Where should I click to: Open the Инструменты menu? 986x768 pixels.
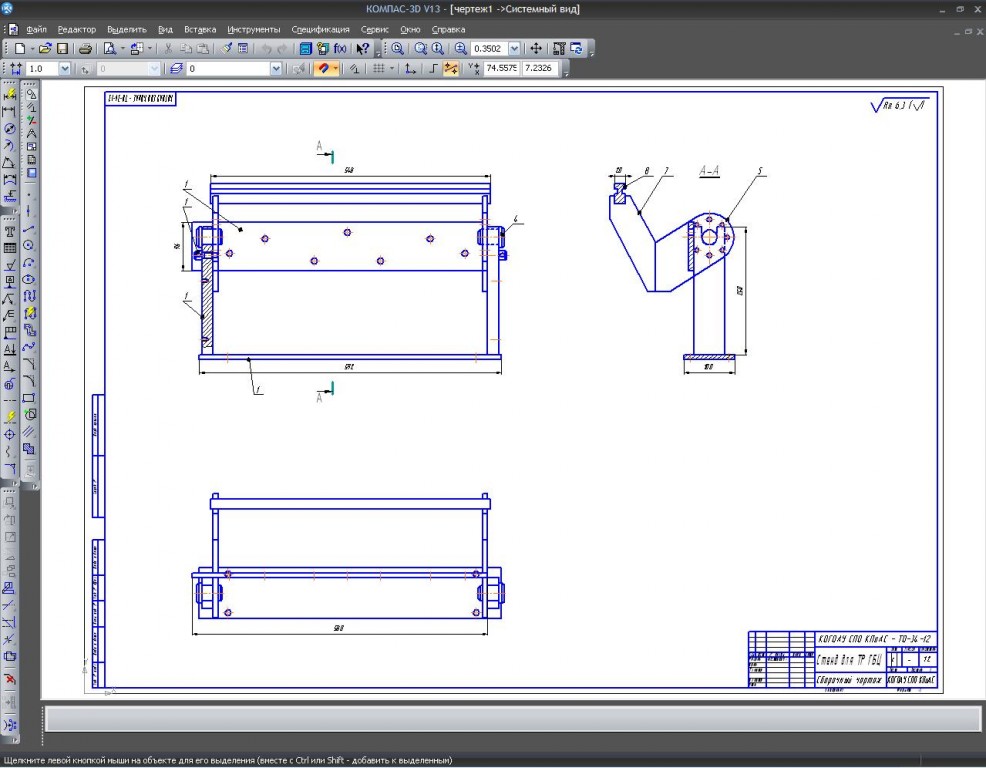point(253,30)
